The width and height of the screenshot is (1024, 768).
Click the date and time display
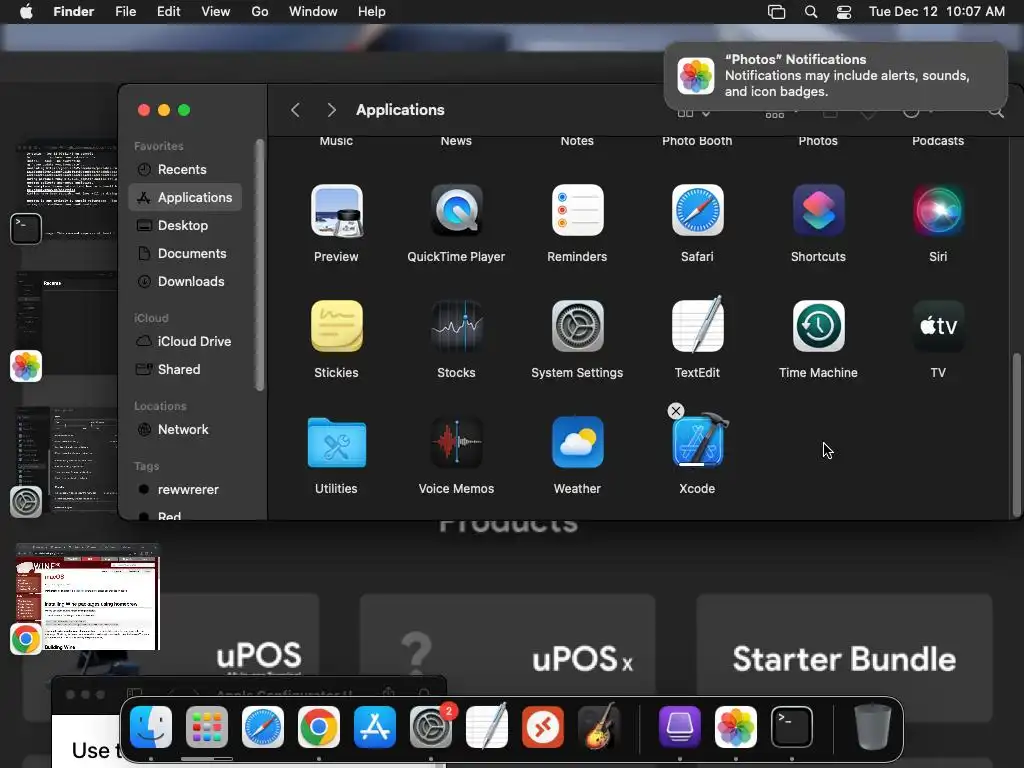tap(936, 12)
